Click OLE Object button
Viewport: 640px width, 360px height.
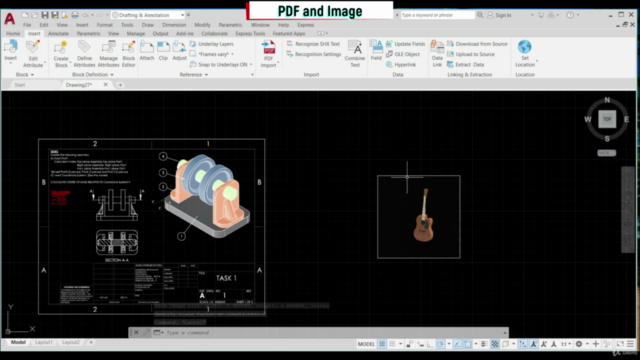(403, 54)
